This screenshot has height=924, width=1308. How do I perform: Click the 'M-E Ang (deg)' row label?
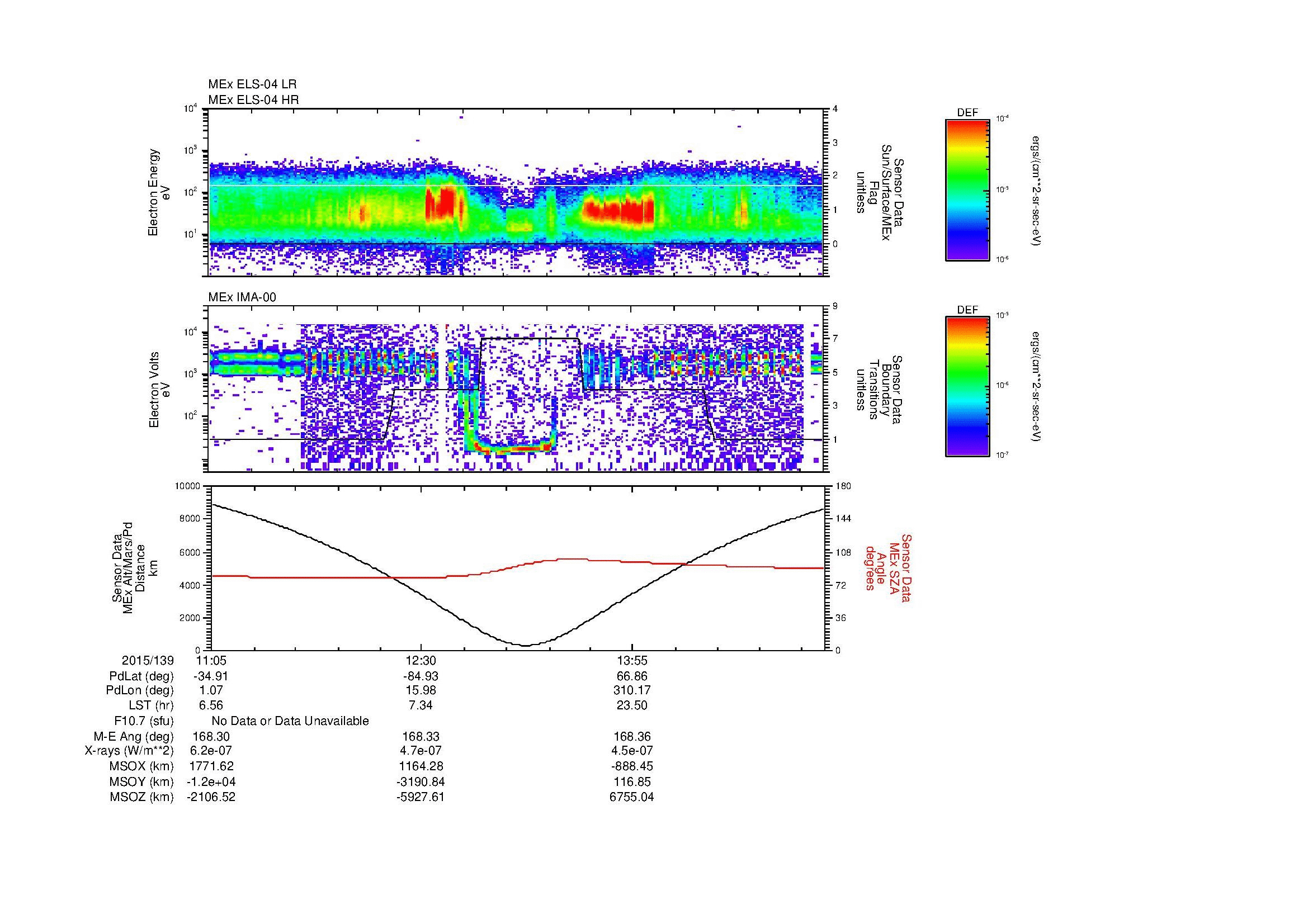(133, 736)
